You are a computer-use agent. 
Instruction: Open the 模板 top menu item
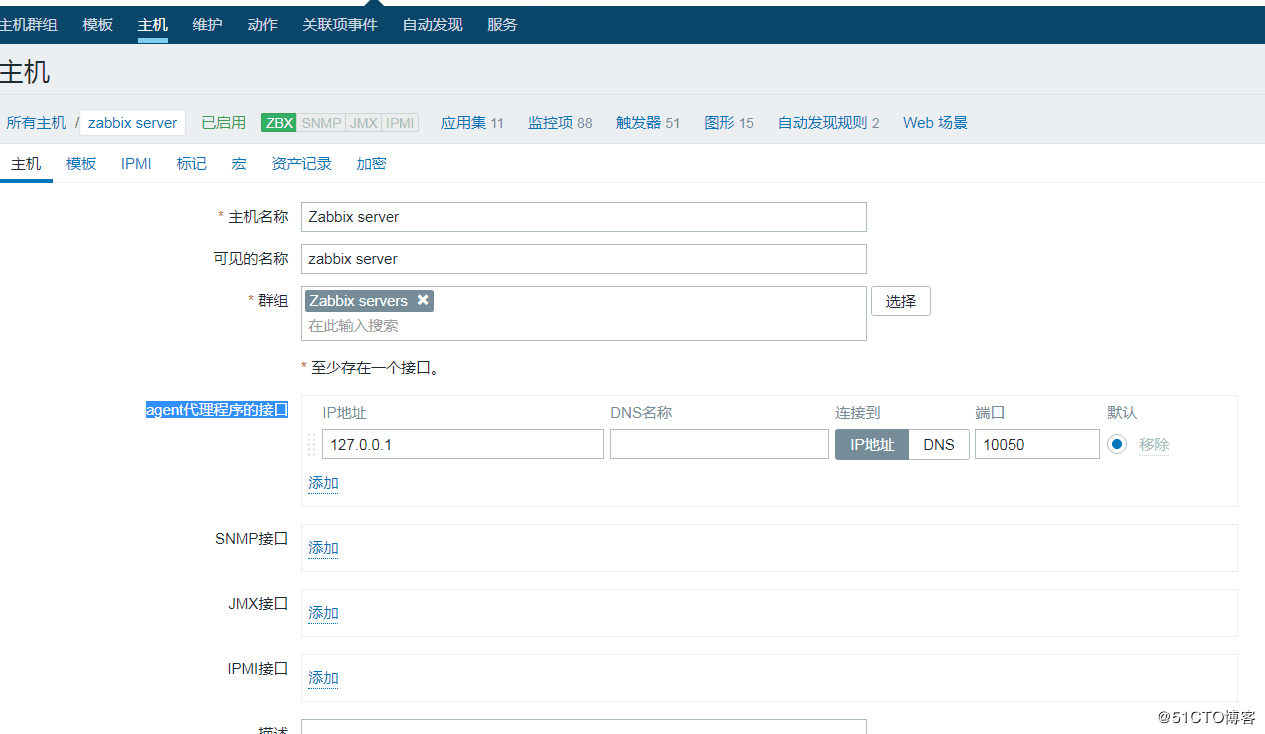(98, 24)
